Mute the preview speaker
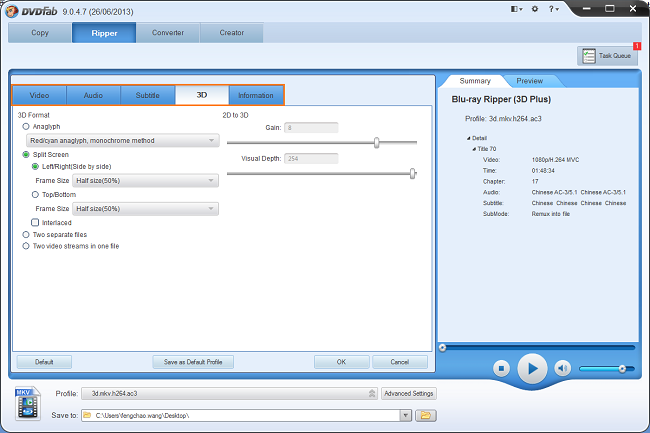650x433 pixels. pyautogui.click(x=563, y=368)
